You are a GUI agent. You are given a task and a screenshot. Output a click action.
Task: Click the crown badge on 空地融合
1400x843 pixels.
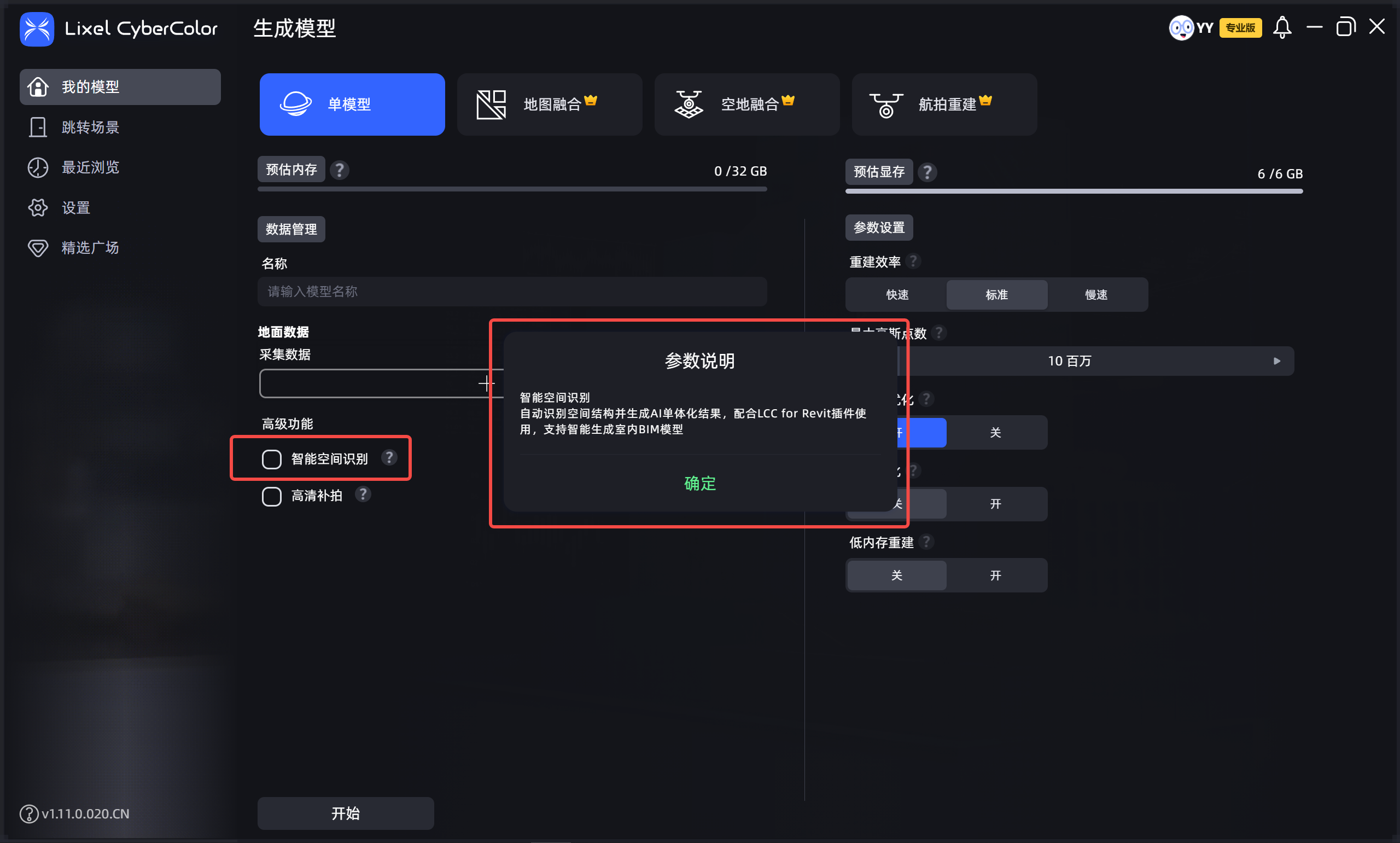pos(788,100)
